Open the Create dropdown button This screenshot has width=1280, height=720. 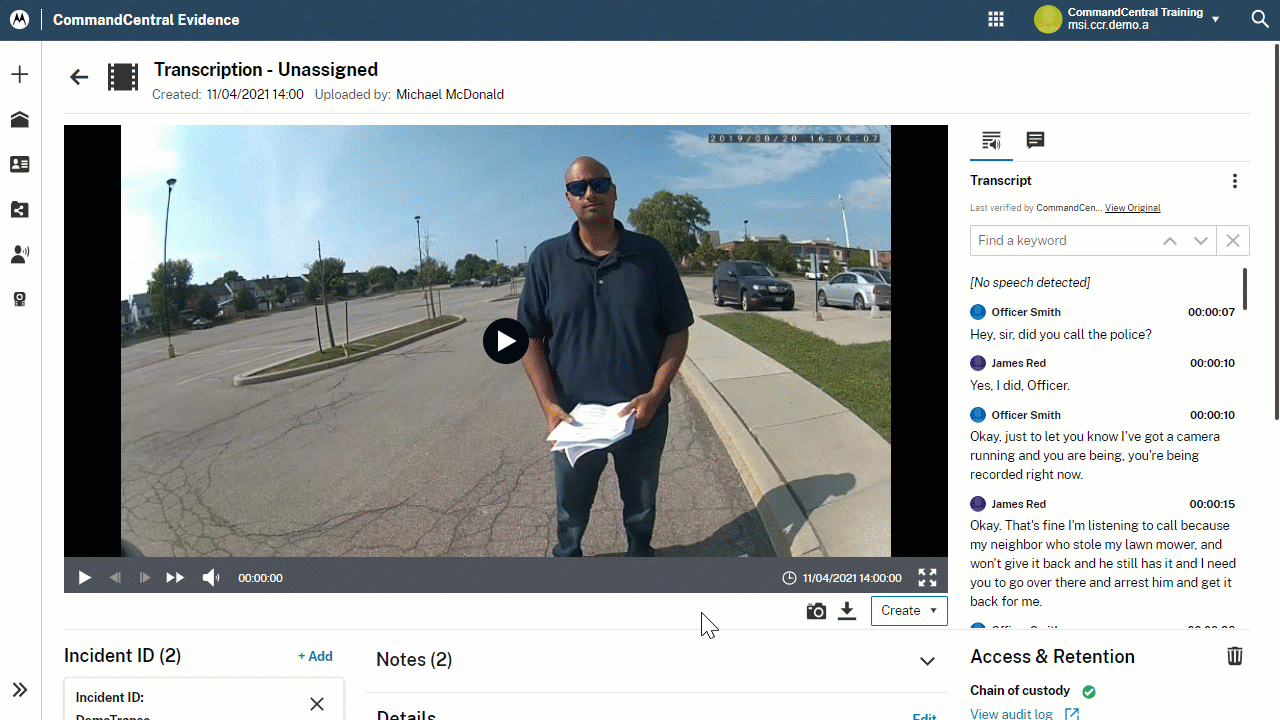tap(909, 611)
